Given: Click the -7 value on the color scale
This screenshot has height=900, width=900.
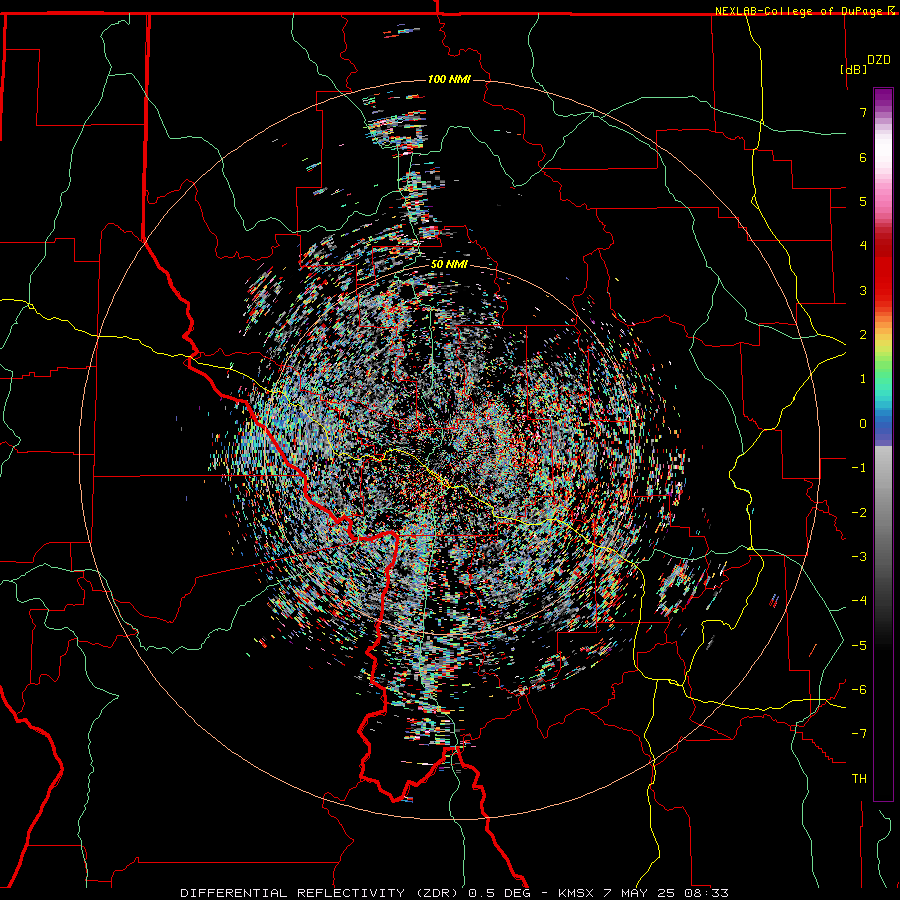Looking at the screenshot, I should [859, 734].
